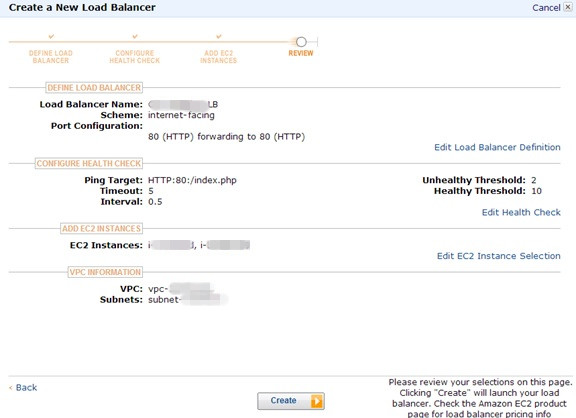The width and height of the screenshot is (576, 418).
Task: Click the Review step circle marker
Action: (301, 42)
